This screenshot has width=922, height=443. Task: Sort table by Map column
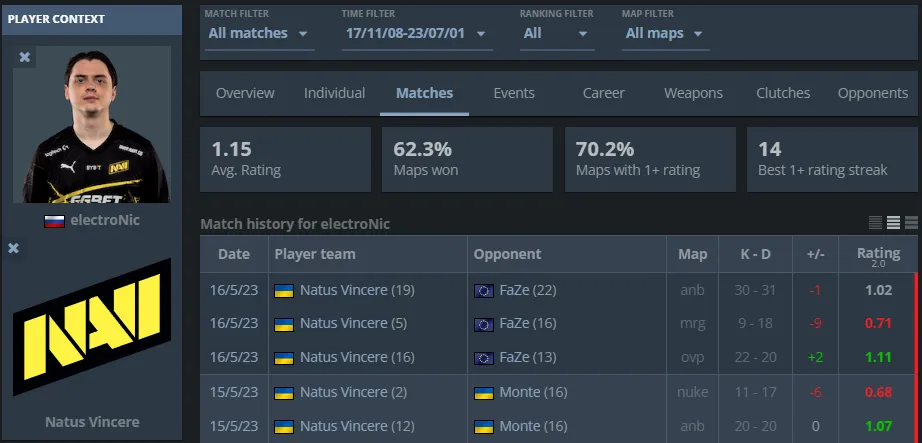click(x=693, y=254)
